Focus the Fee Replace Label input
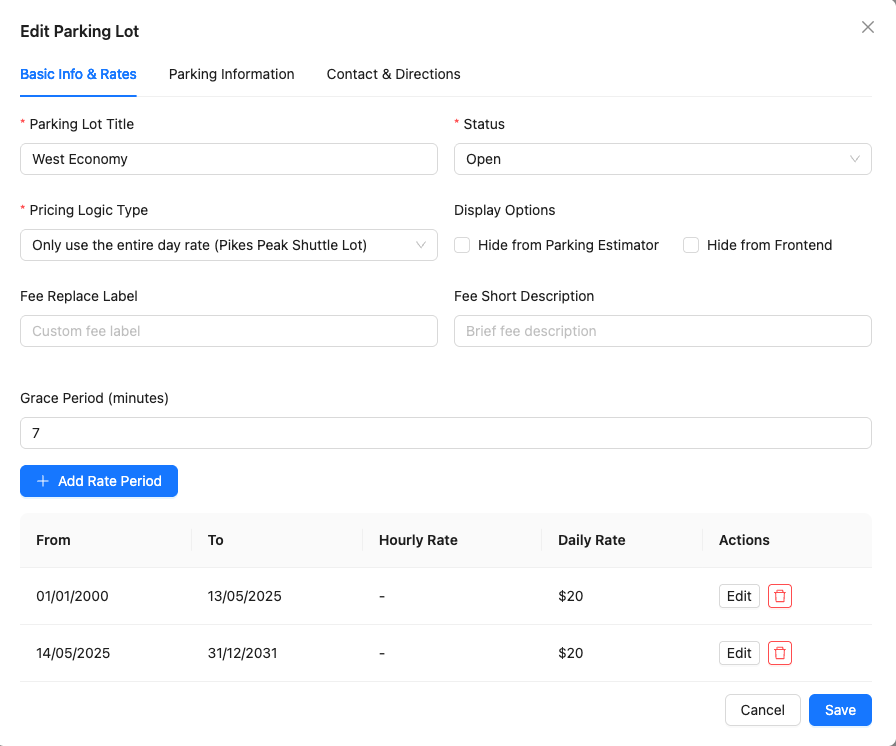The width and height of the screenshot is (896, 746). pyautogui.click(x=228, y=331)
